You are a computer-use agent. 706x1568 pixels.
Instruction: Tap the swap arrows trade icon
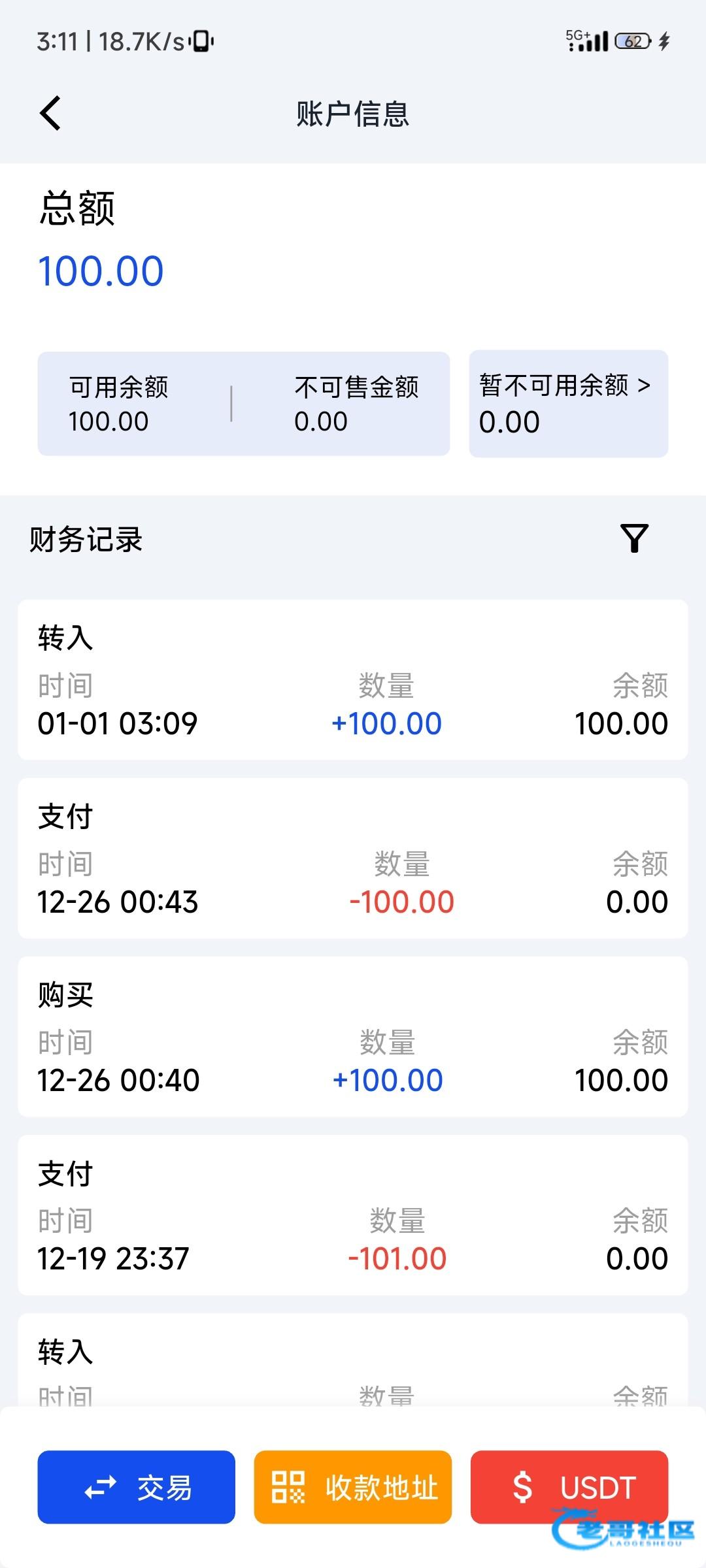(x=100, y=1488)
